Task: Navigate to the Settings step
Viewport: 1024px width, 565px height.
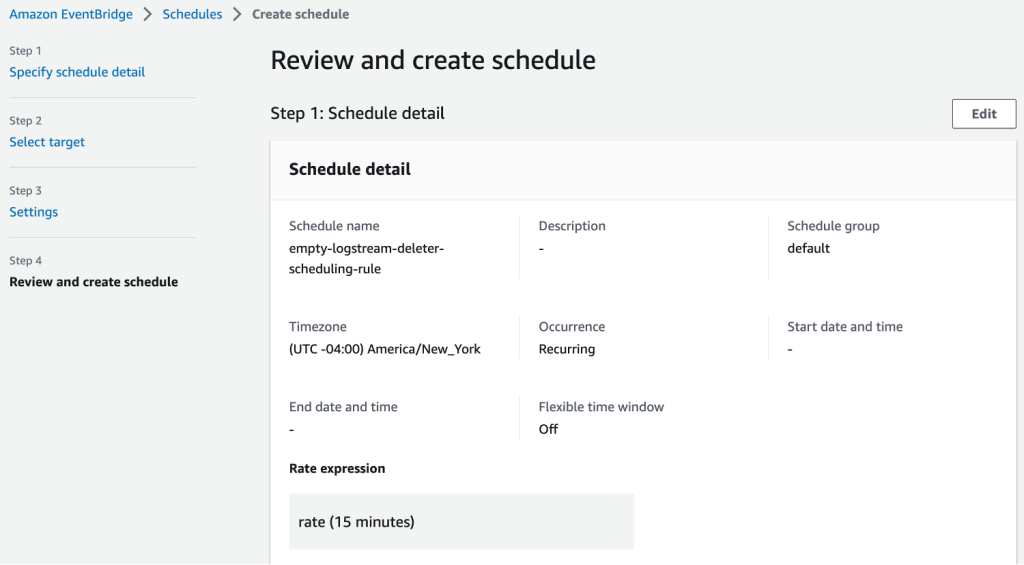Action: (33, 212)
